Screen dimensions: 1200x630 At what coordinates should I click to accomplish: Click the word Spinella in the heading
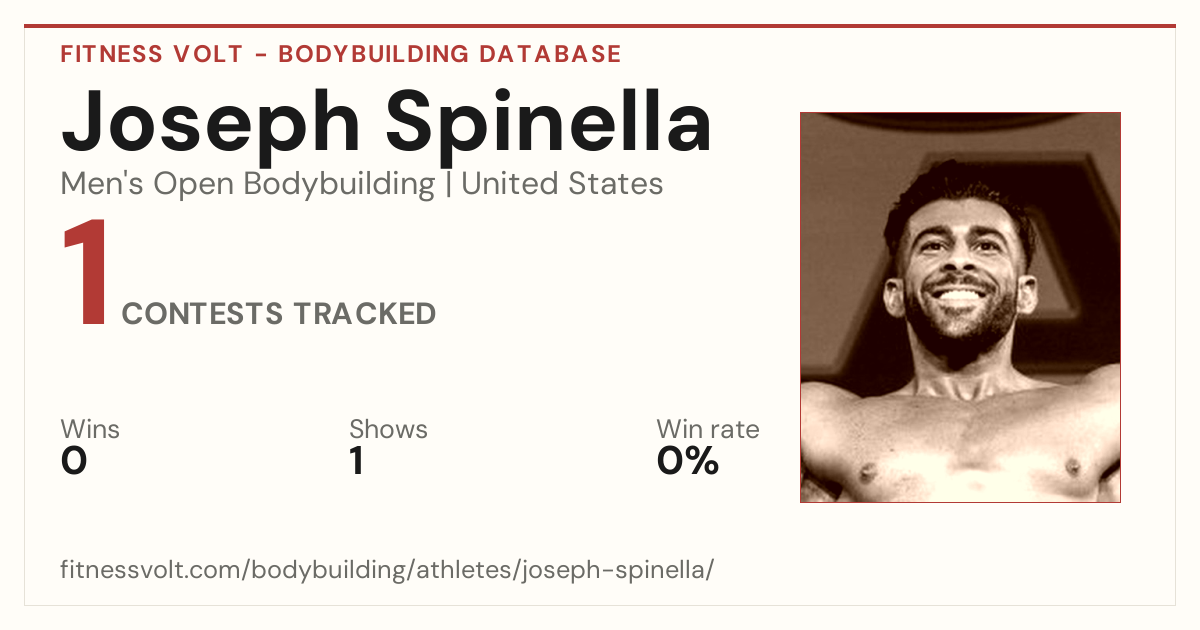pos(549,125)
